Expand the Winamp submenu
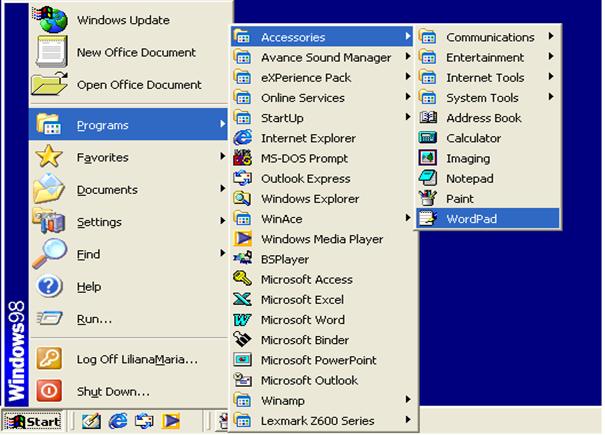Image resolution: width=605 pixels, height=435 pixels. pos(283,401)
